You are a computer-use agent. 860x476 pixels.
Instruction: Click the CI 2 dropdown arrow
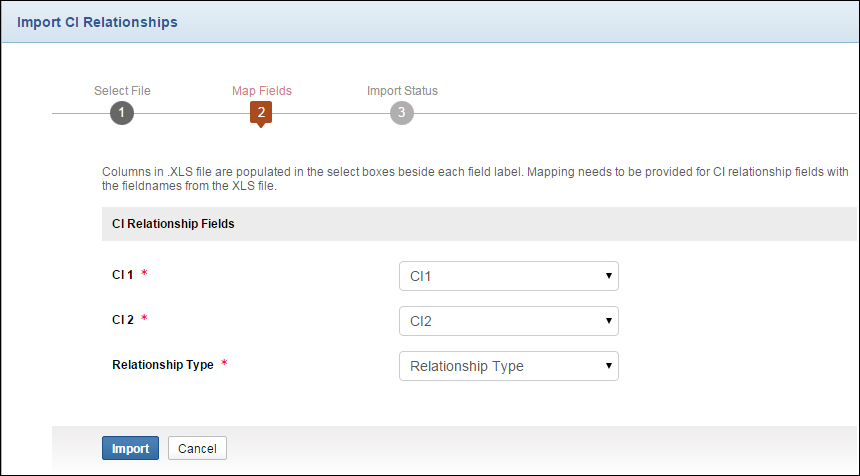(x=608, y=321)
